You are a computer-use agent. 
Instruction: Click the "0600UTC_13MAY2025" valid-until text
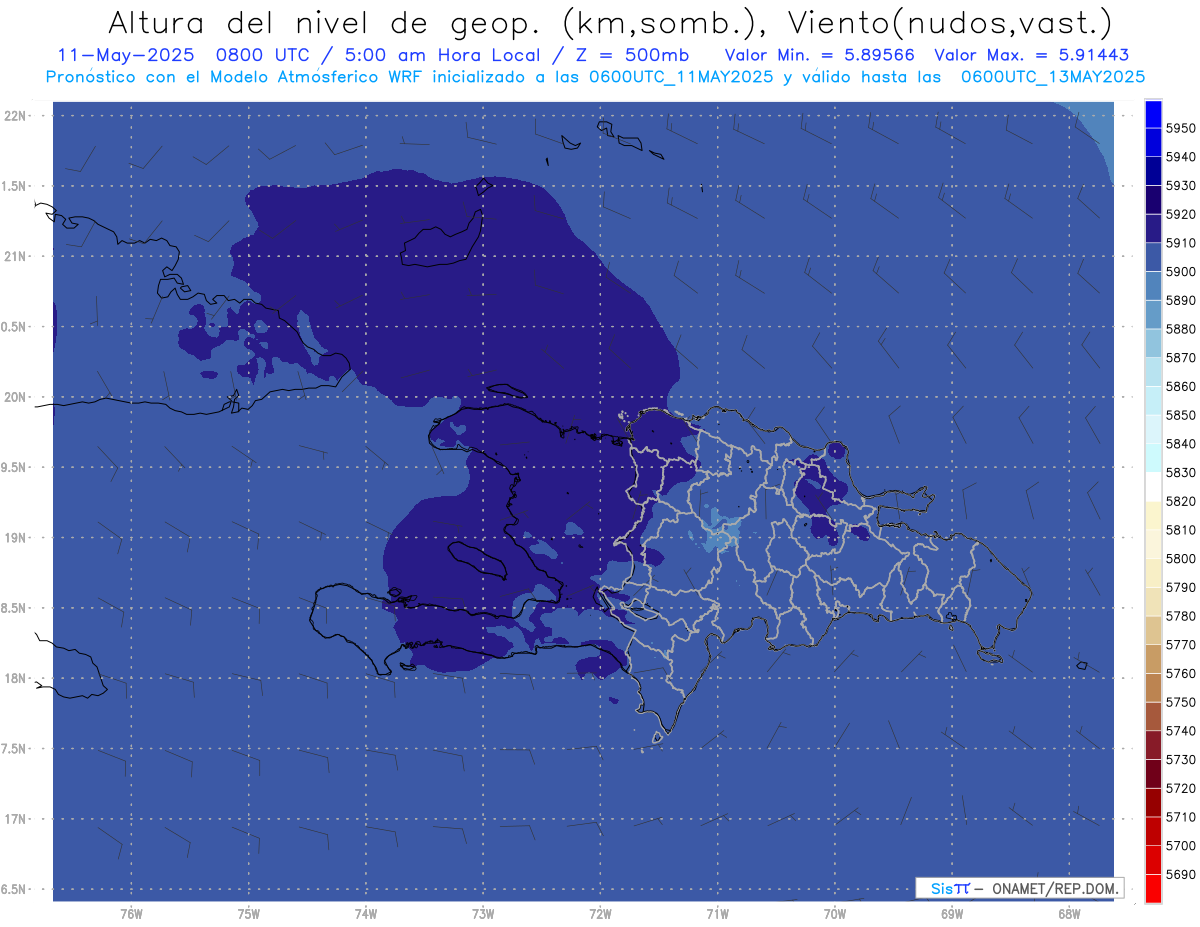[1053, 76]
